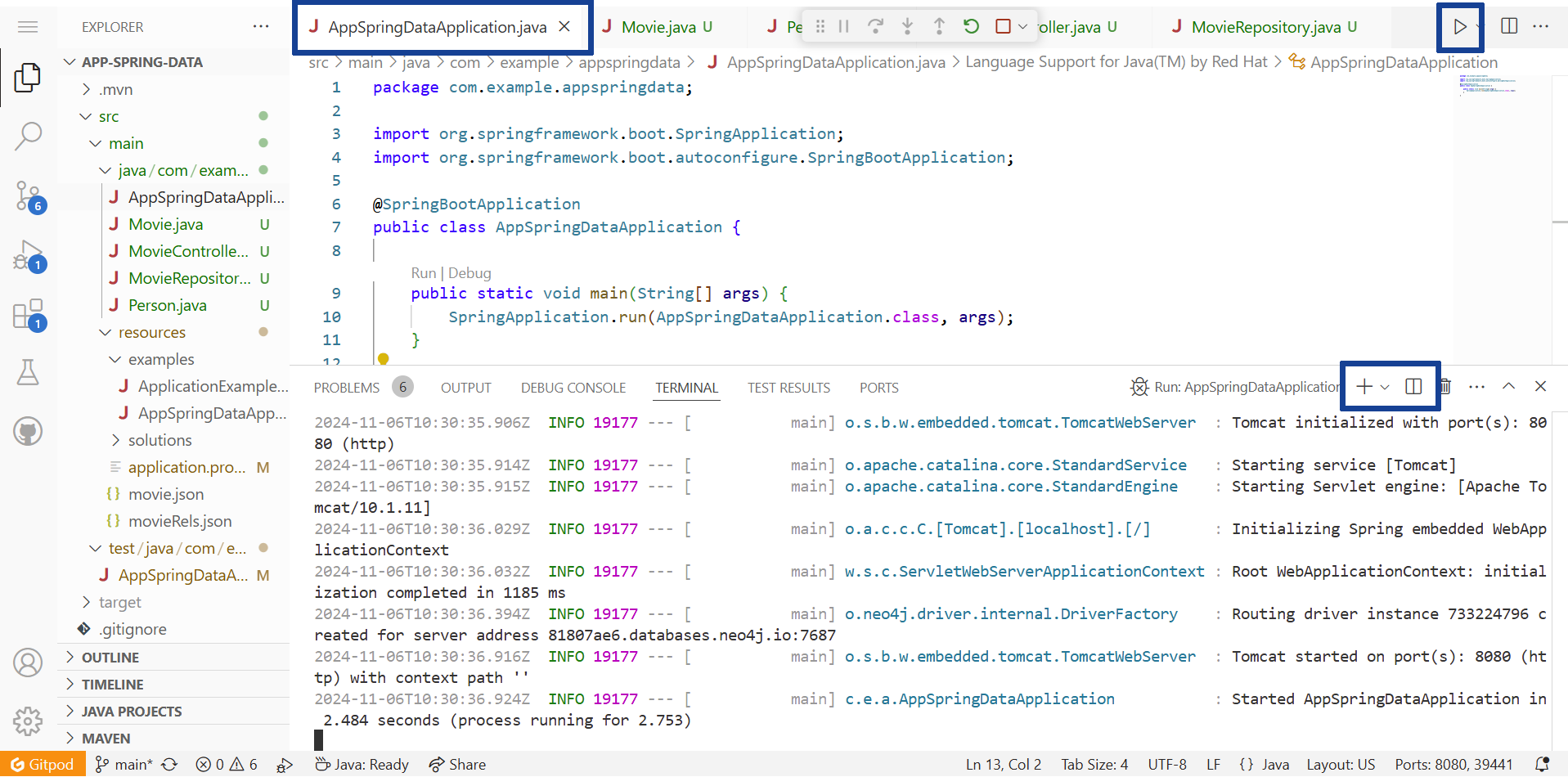Click Step Out in debug toolbar
Screen dimensions: 1568x777
pos(939,26)
